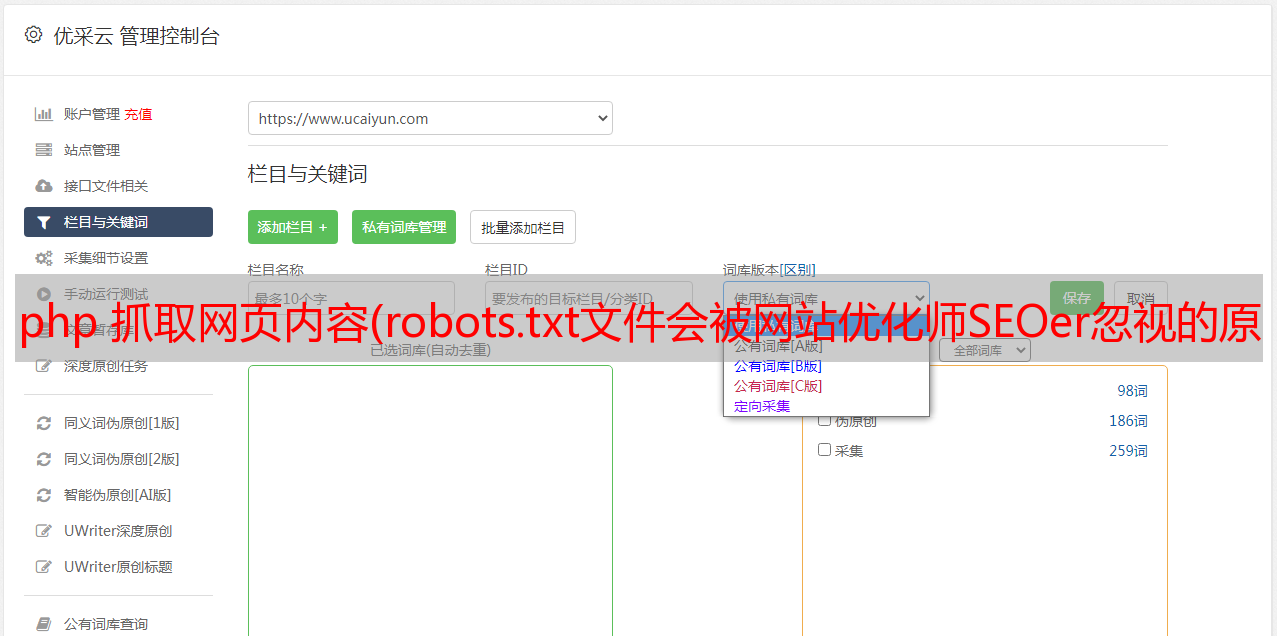The height and width of the screenshot is (636, 1277).
Task: Click the gears icon for 采集细节设置
Action: click(x=44, y=258)
